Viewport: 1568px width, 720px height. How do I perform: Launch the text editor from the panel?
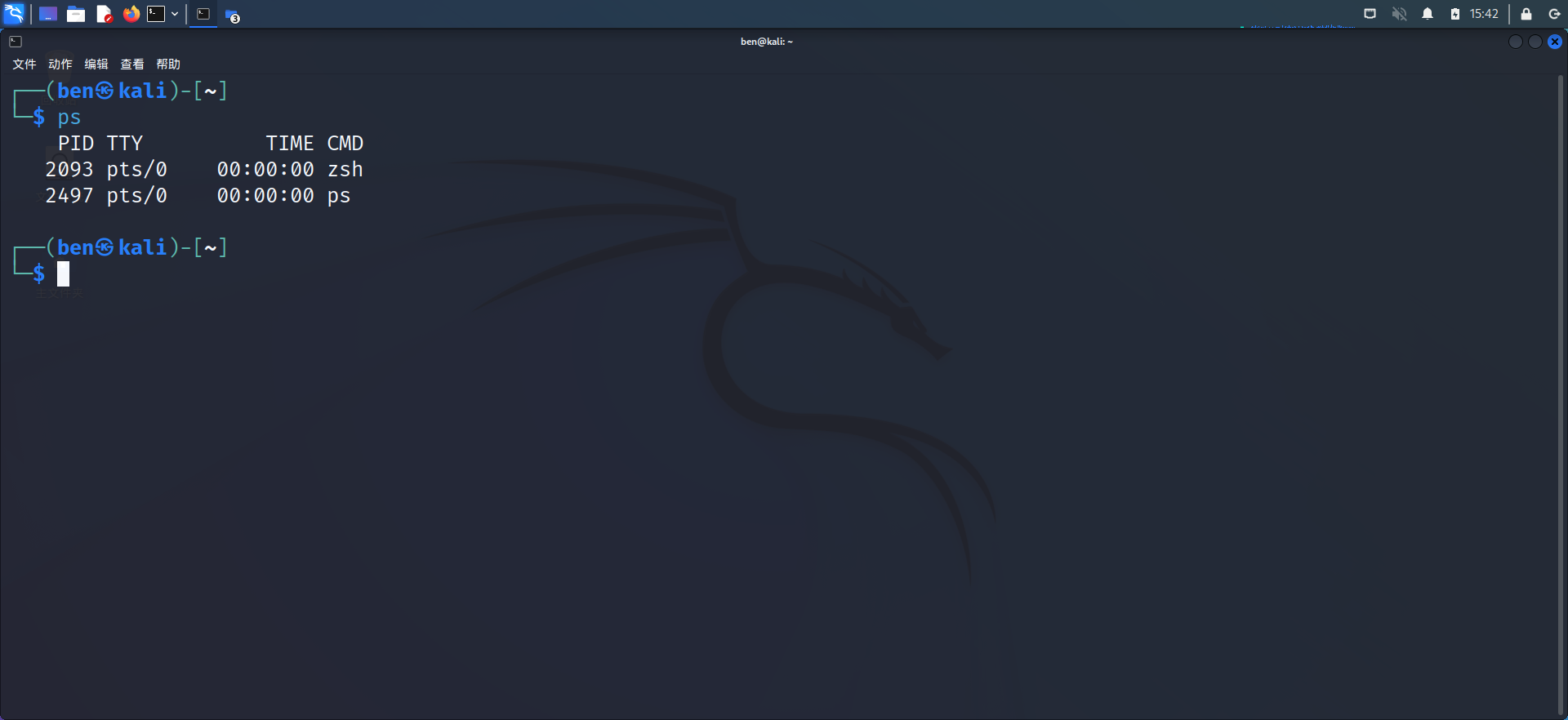(104, 14)
